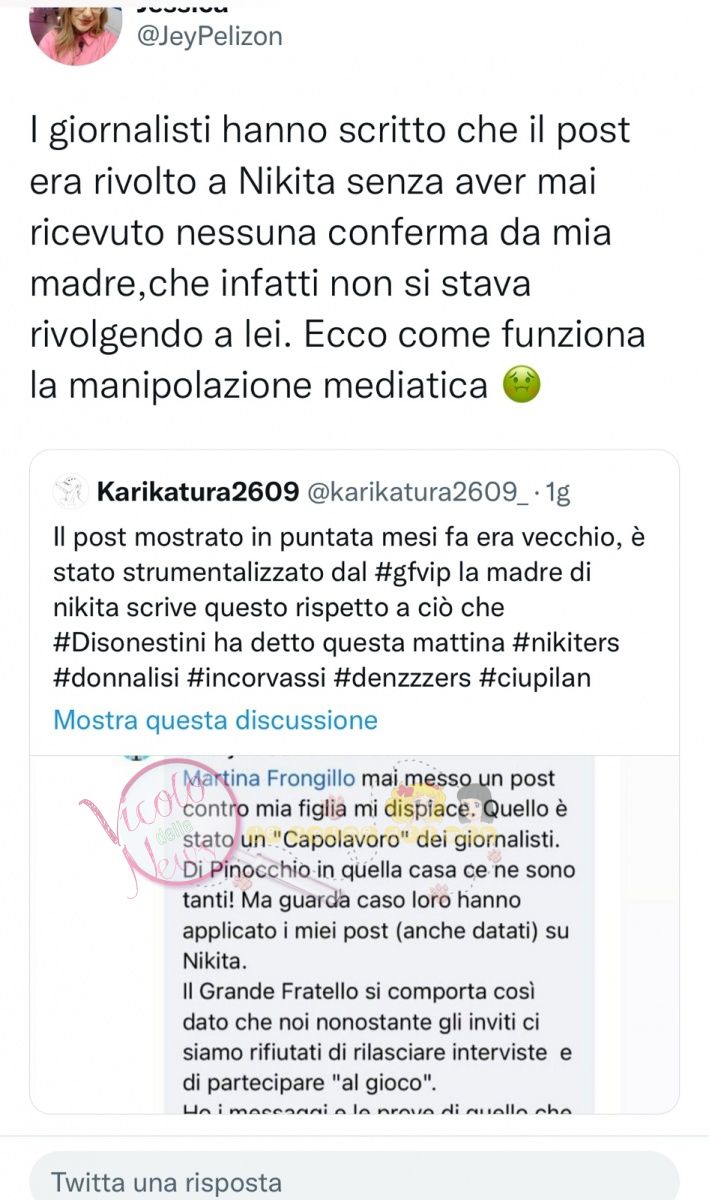This screenshot has height=1200, width=709.
Task: Open the Karikatura2609 display name
Action: coord(197,492)
